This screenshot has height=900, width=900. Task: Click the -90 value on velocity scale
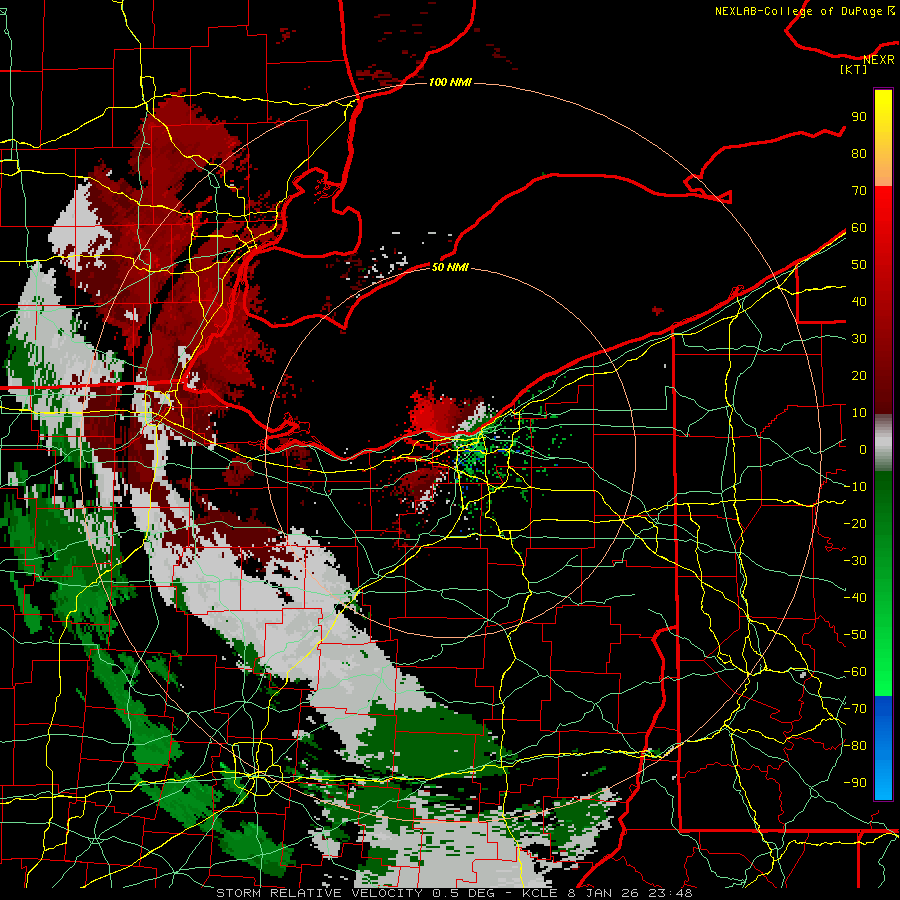click(x=855, y=783)
